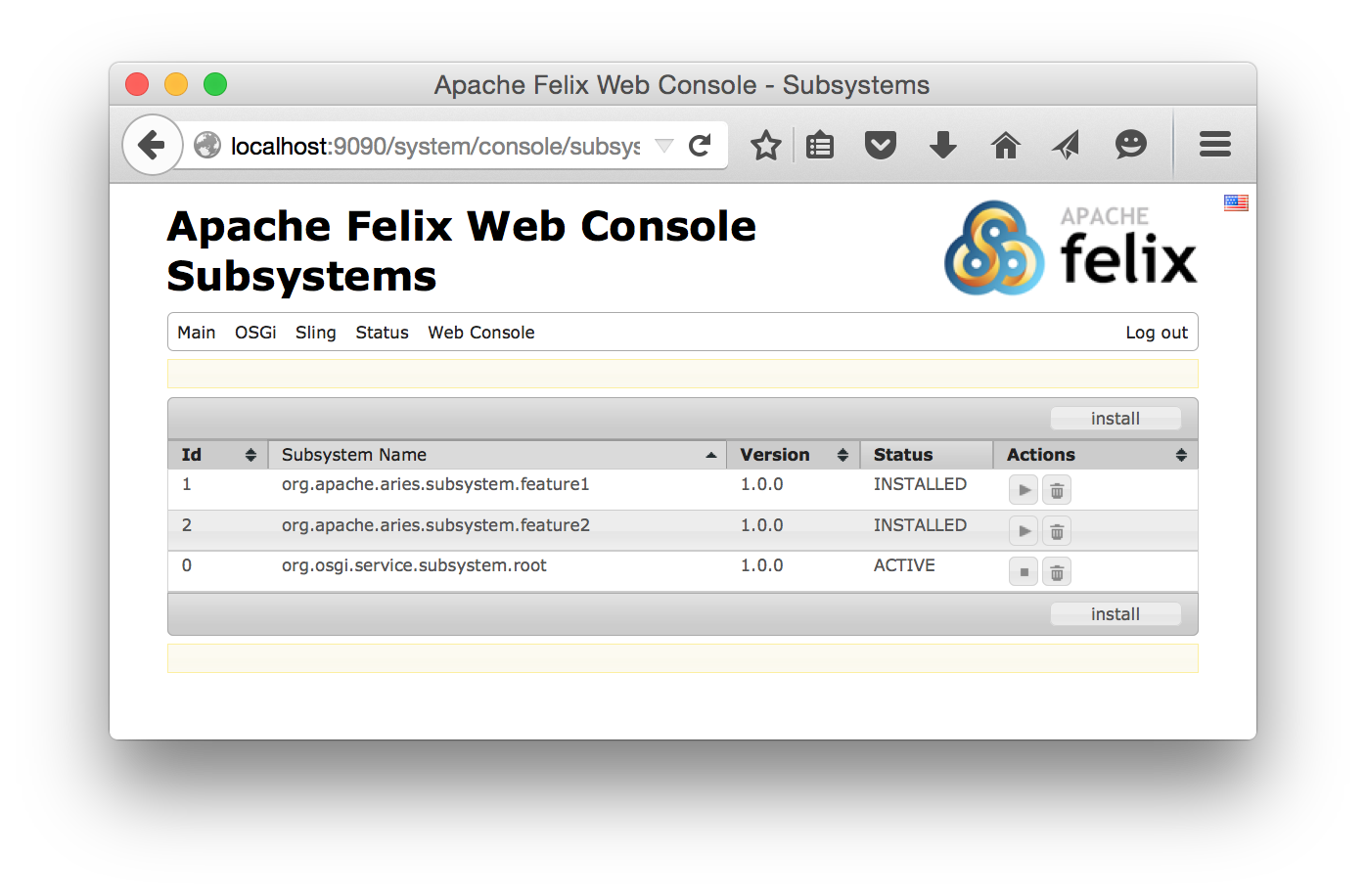This screenshot has width=1366, height=896.
Task: Click INSTALLED status of feature2 row
Action: (920, 525)
